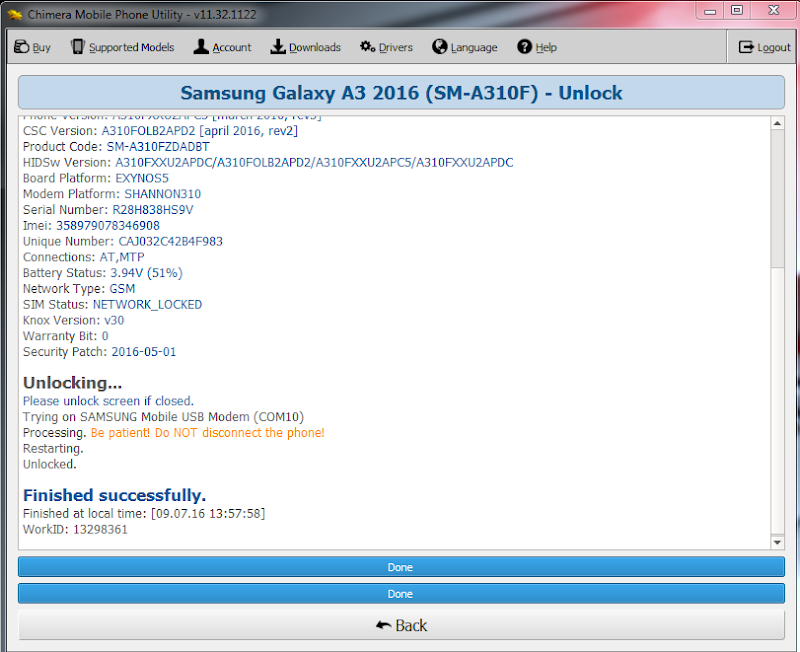Click the upper Done progress bar

pos(401,567)
